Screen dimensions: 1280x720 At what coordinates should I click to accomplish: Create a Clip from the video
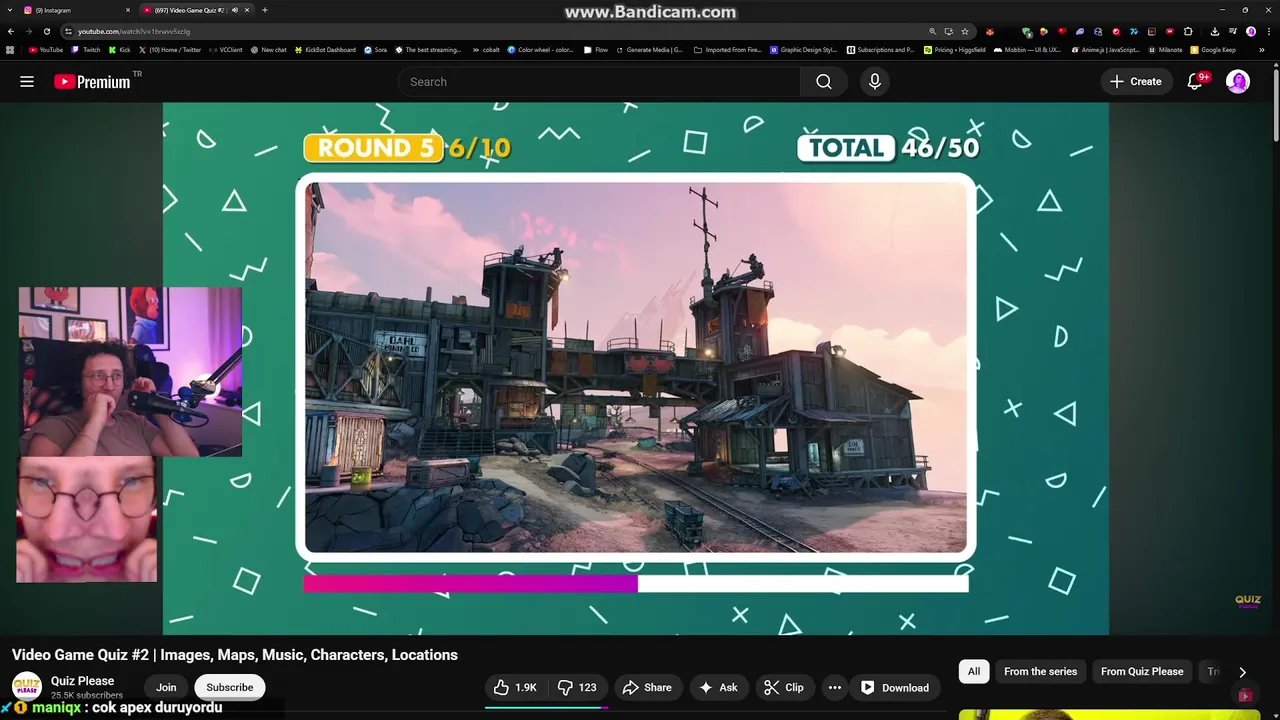pyautogui.click(x=784, y=688)
